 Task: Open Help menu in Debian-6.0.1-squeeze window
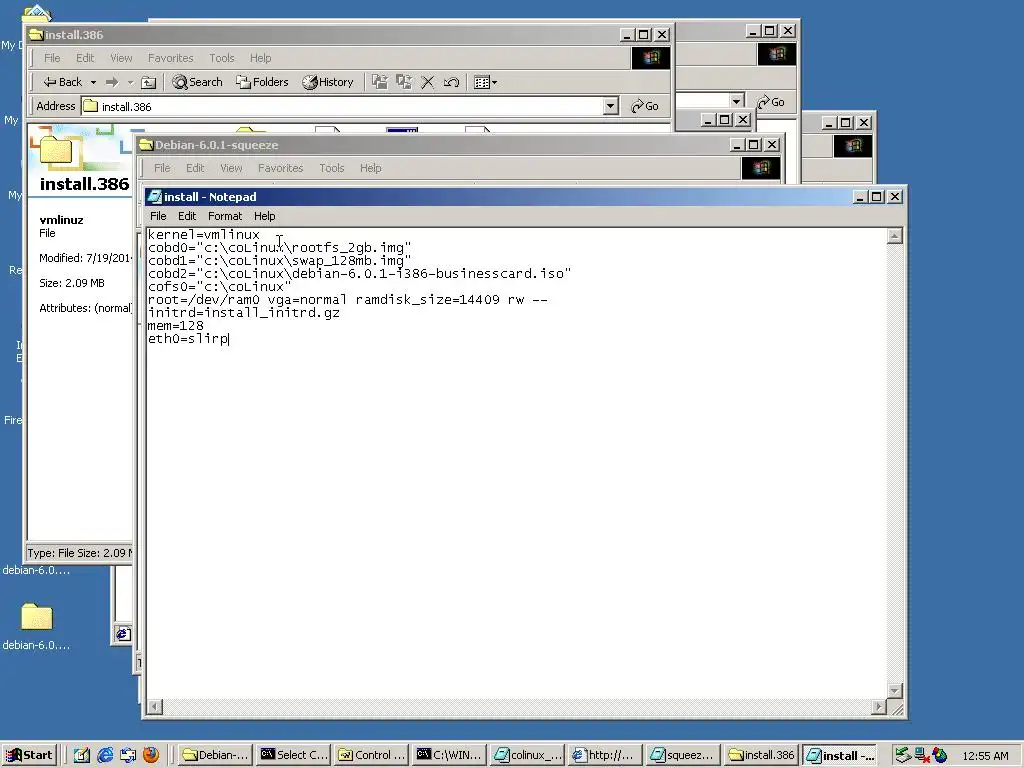(370, 168)
